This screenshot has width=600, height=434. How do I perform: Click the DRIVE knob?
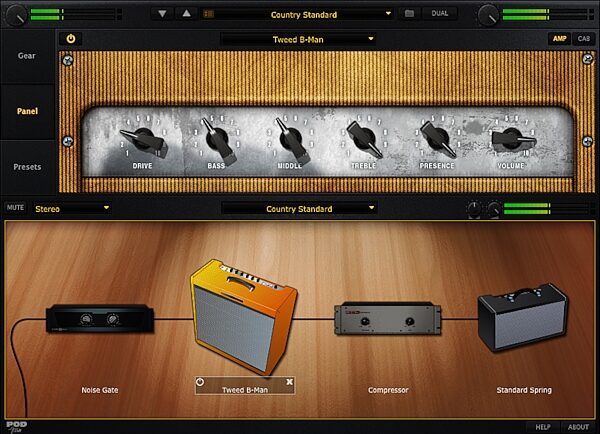pos(143,140)
